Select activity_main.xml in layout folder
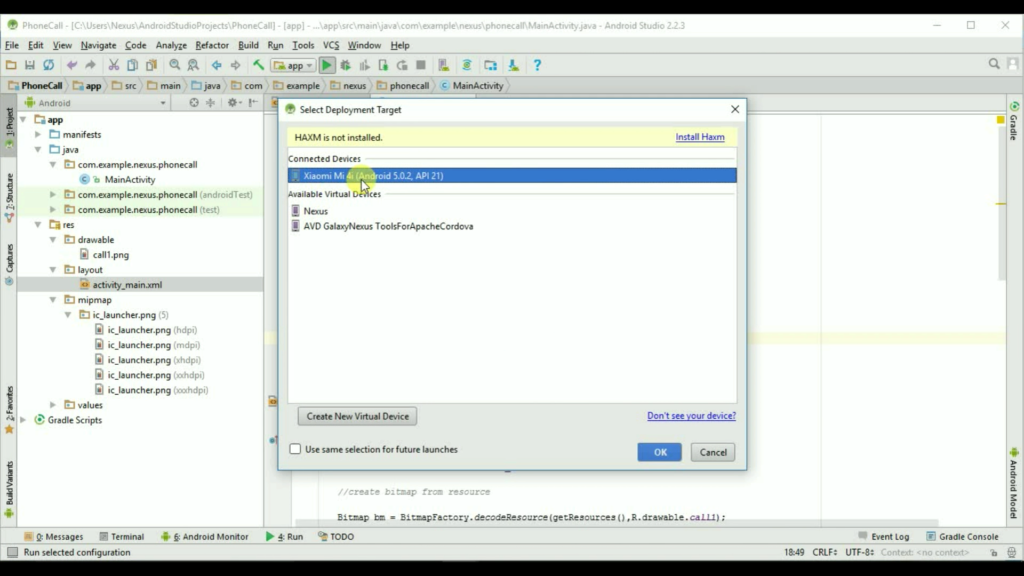1024x576 pixels. (127, 285)
